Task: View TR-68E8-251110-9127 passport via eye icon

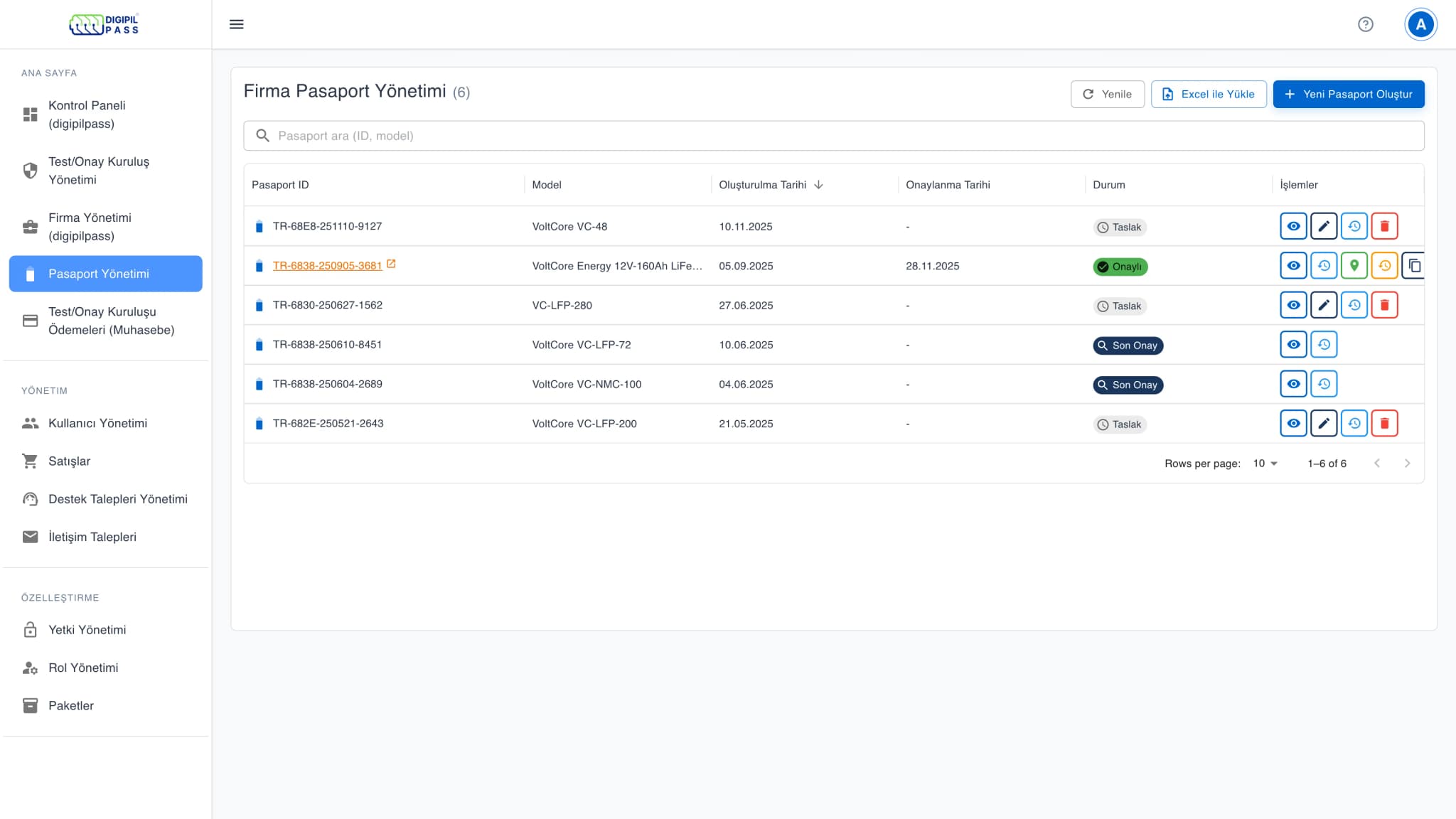Action: (1293, 226)
